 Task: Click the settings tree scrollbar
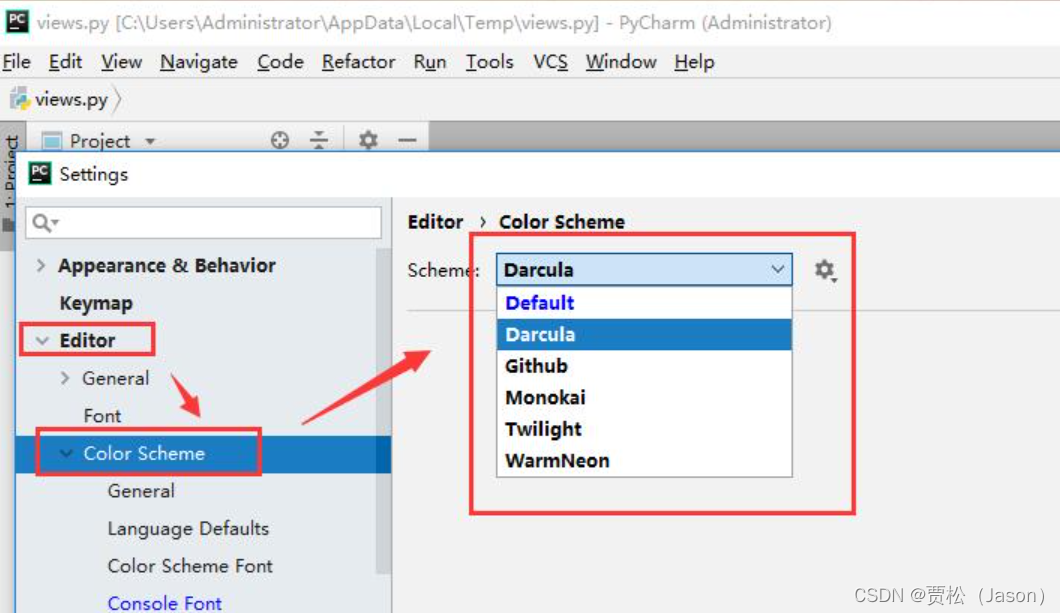click(x=383, y=412)
